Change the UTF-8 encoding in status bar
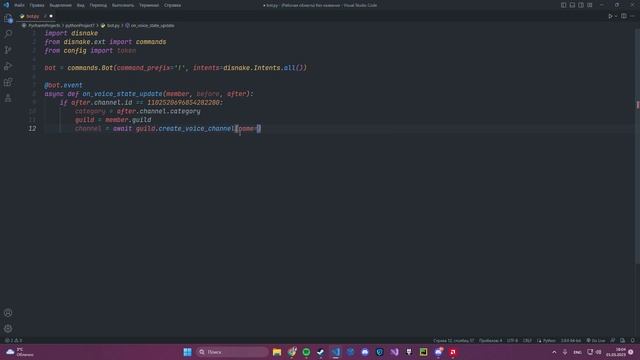The height and width of the screenshot is (360, 640). click(512, 340)
